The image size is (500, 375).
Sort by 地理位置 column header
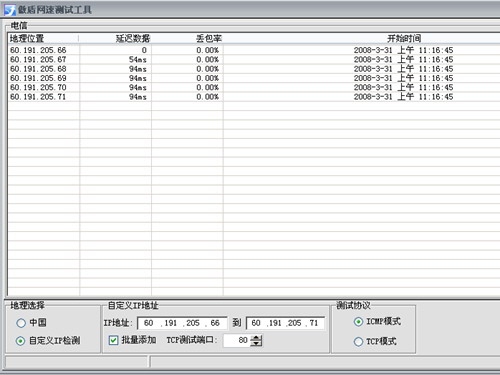point(43,38)
